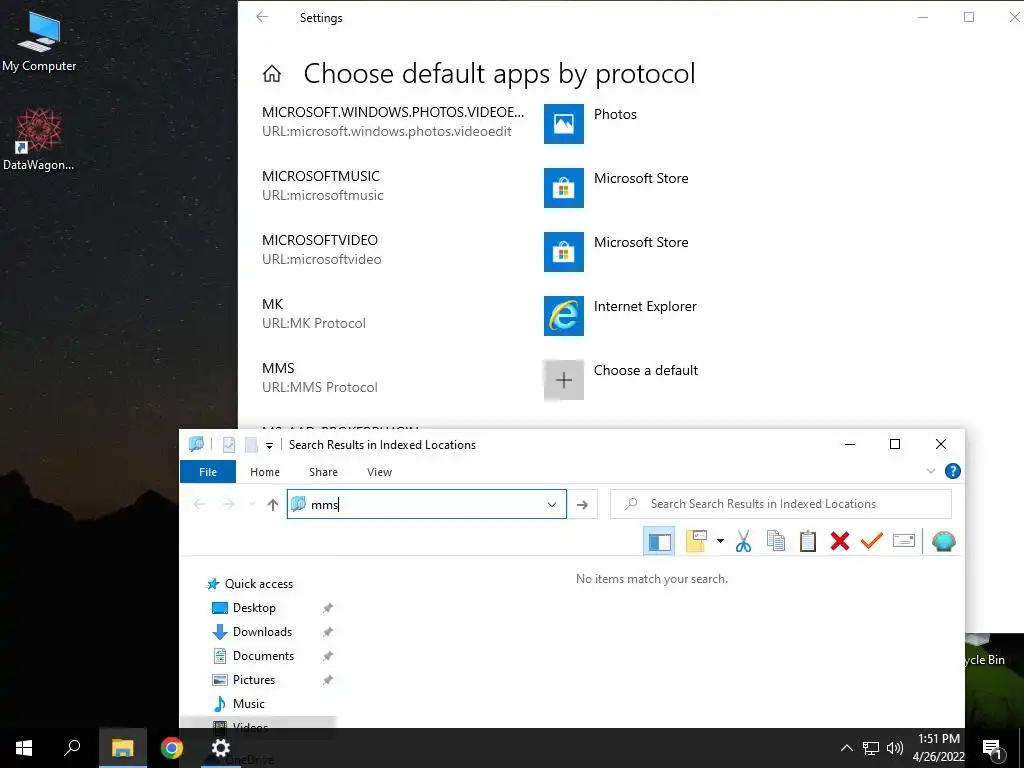This screenshot has height=768, width=1024.
Task: Click the address bar containing mms
Action: point(426,504)
